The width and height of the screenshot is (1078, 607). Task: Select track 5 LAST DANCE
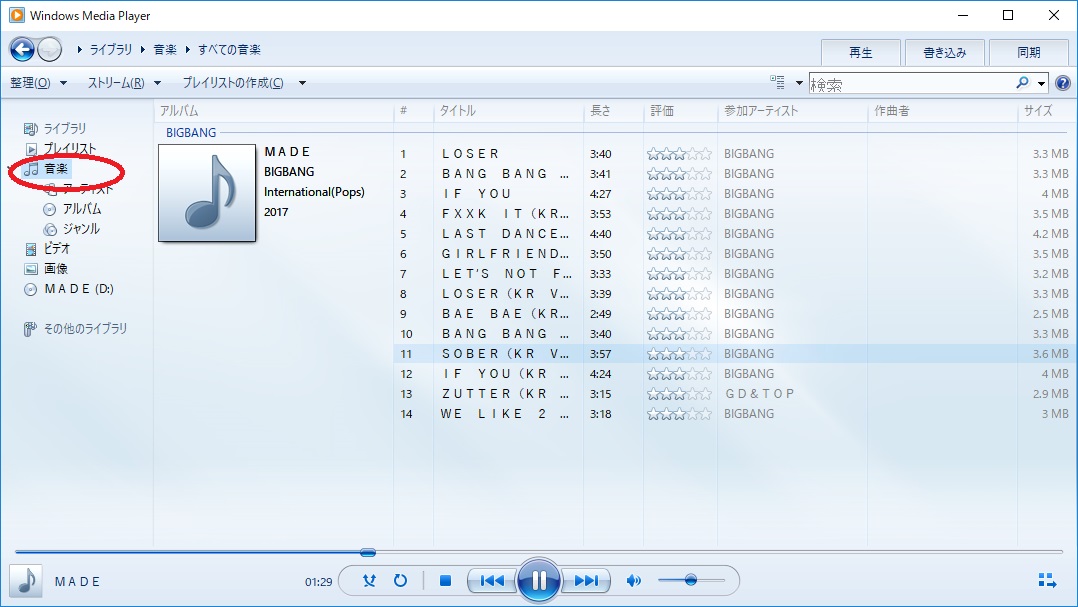[505, 234]
